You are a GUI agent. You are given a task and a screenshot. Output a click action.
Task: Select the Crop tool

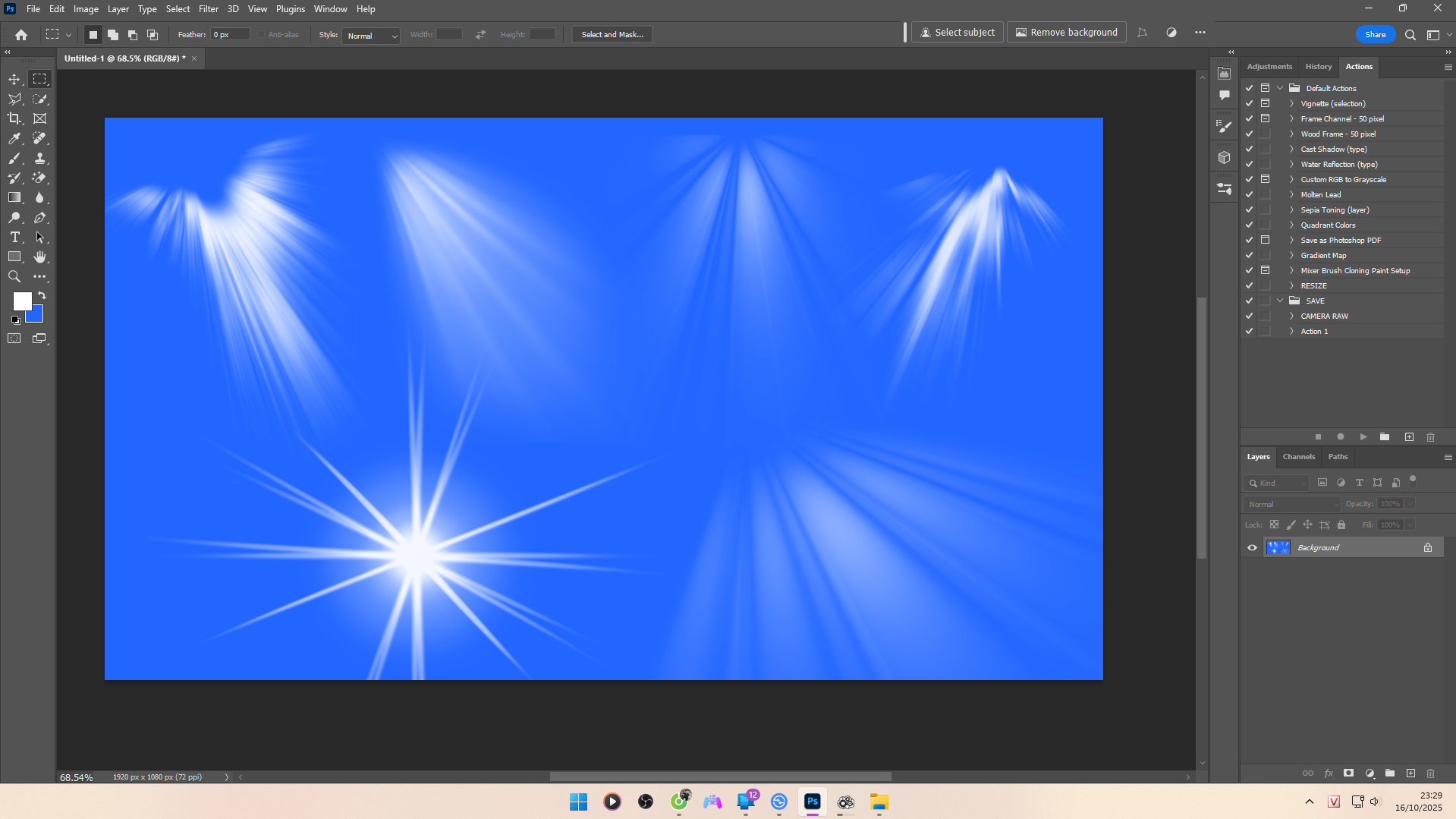point(14,118)
